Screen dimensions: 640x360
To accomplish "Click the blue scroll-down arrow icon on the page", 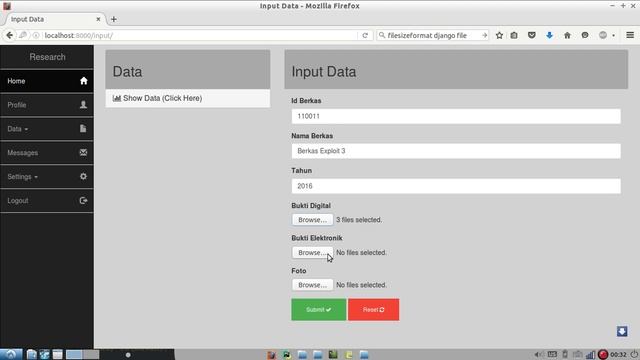I will click(622, 331).
